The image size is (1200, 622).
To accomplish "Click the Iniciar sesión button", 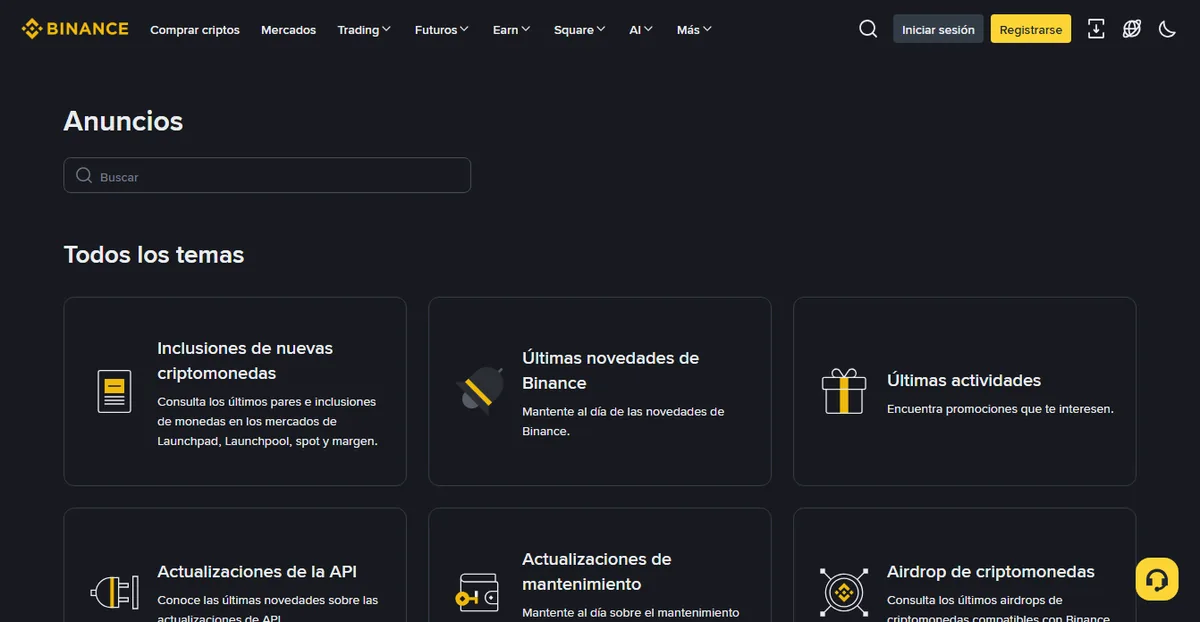I will [x=938, y=29].
